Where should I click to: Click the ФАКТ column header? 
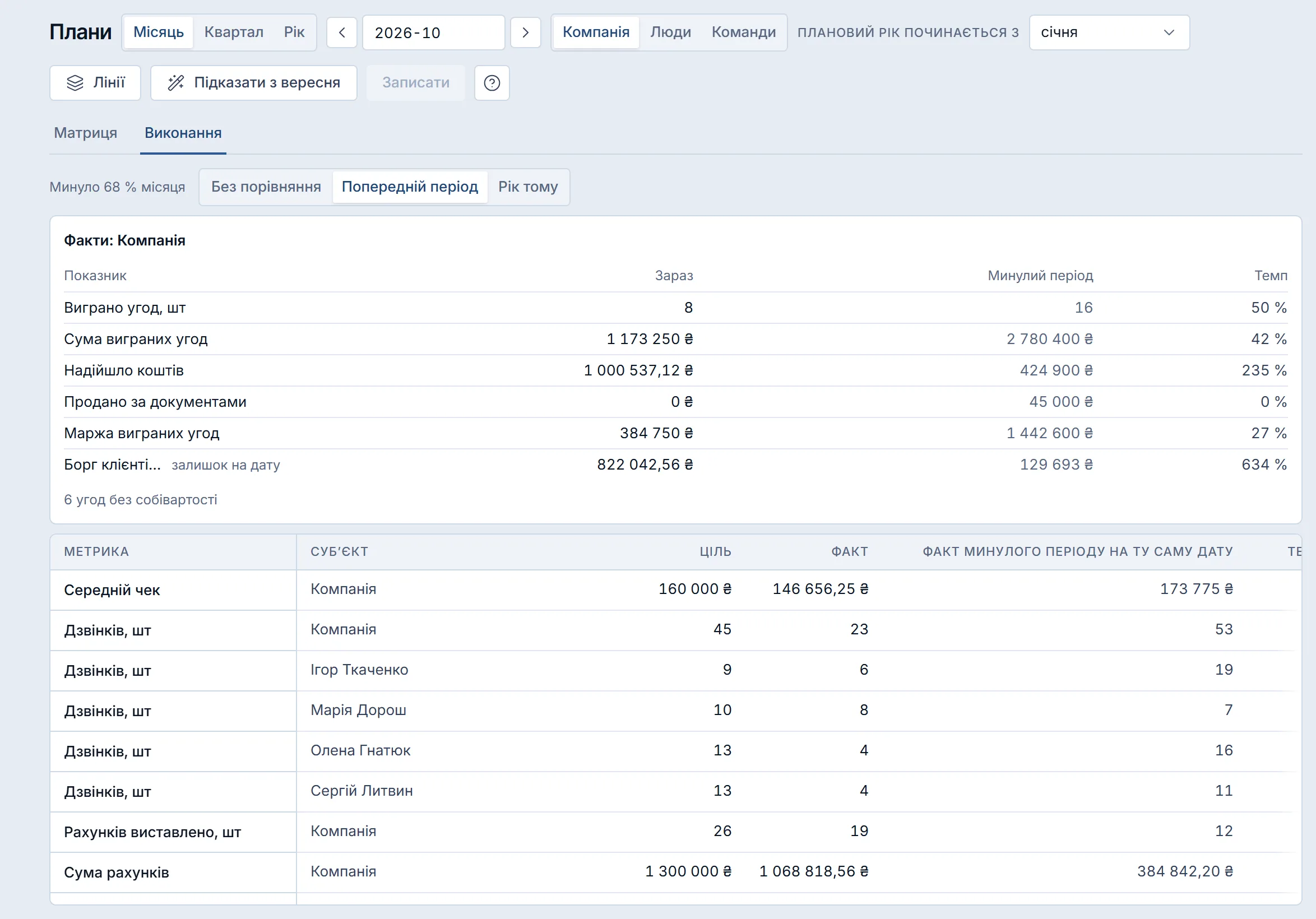(x=850, y=552)
